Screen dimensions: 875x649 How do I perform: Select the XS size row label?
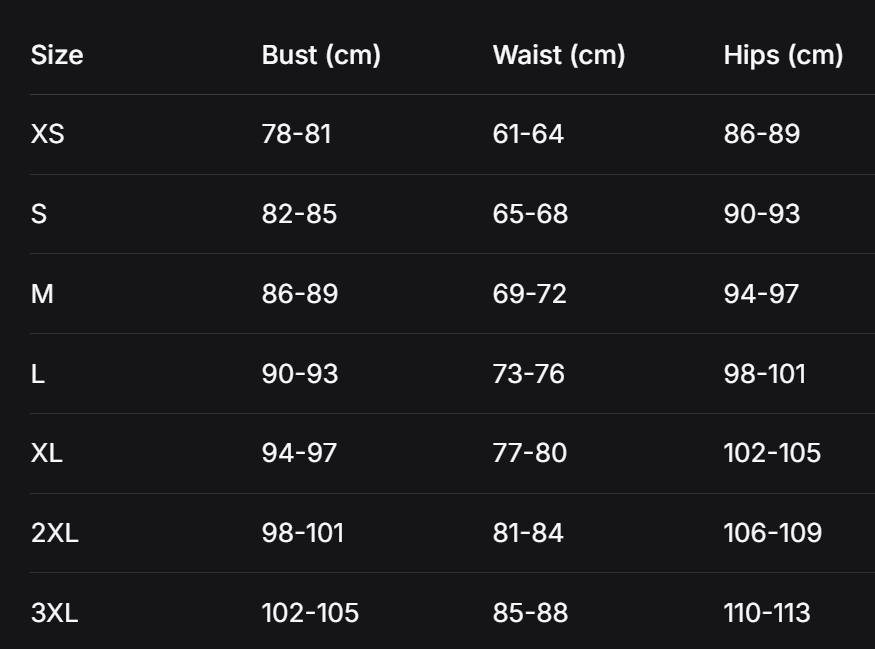48,134
